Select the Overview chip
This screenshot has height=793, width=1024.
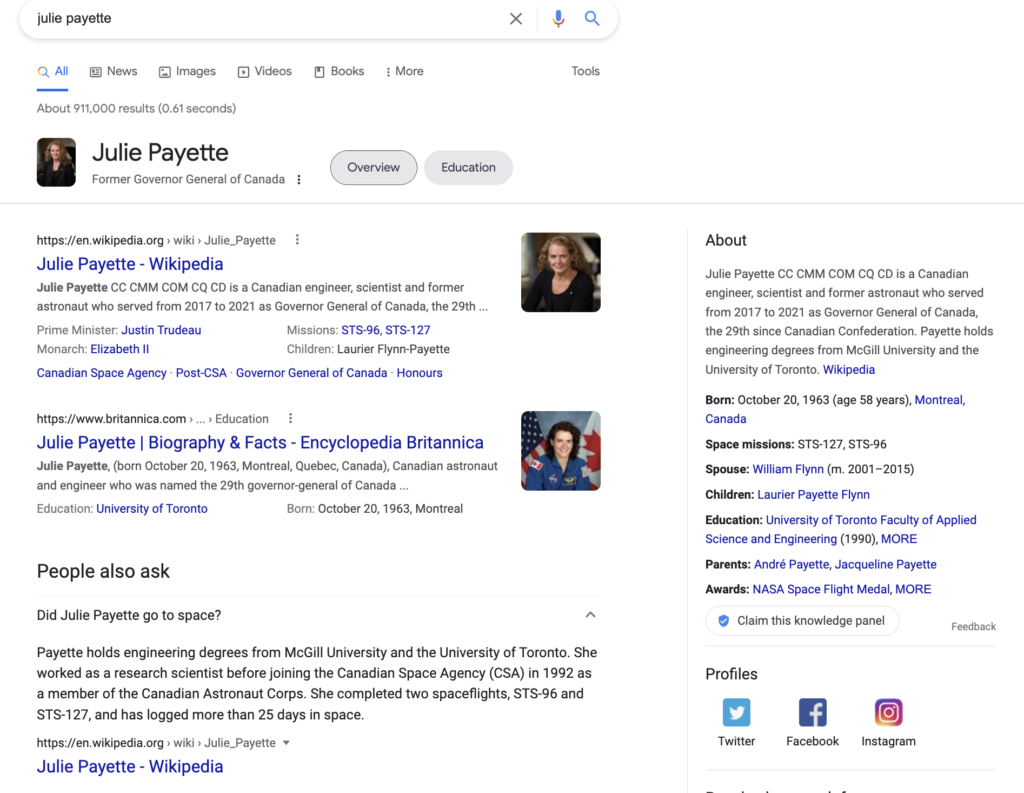[374, 167]
